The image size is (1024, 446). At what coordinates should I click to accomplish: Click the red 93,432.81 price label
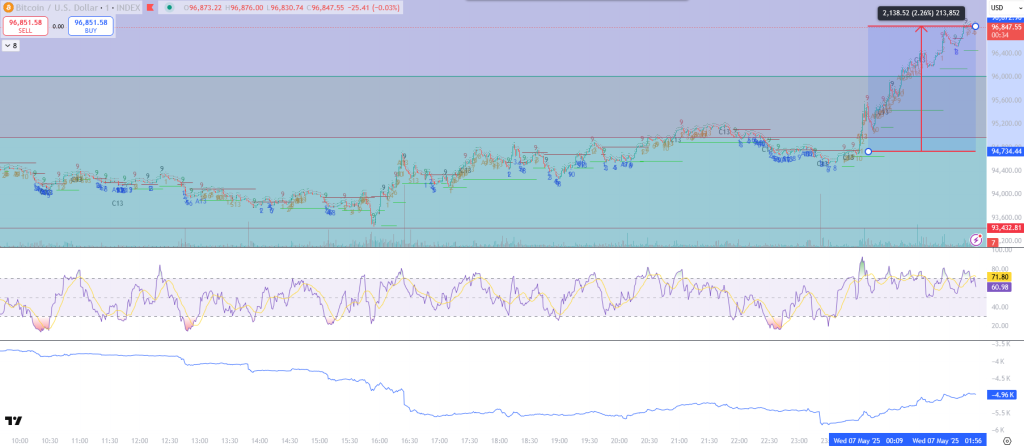coord(1005,228)
